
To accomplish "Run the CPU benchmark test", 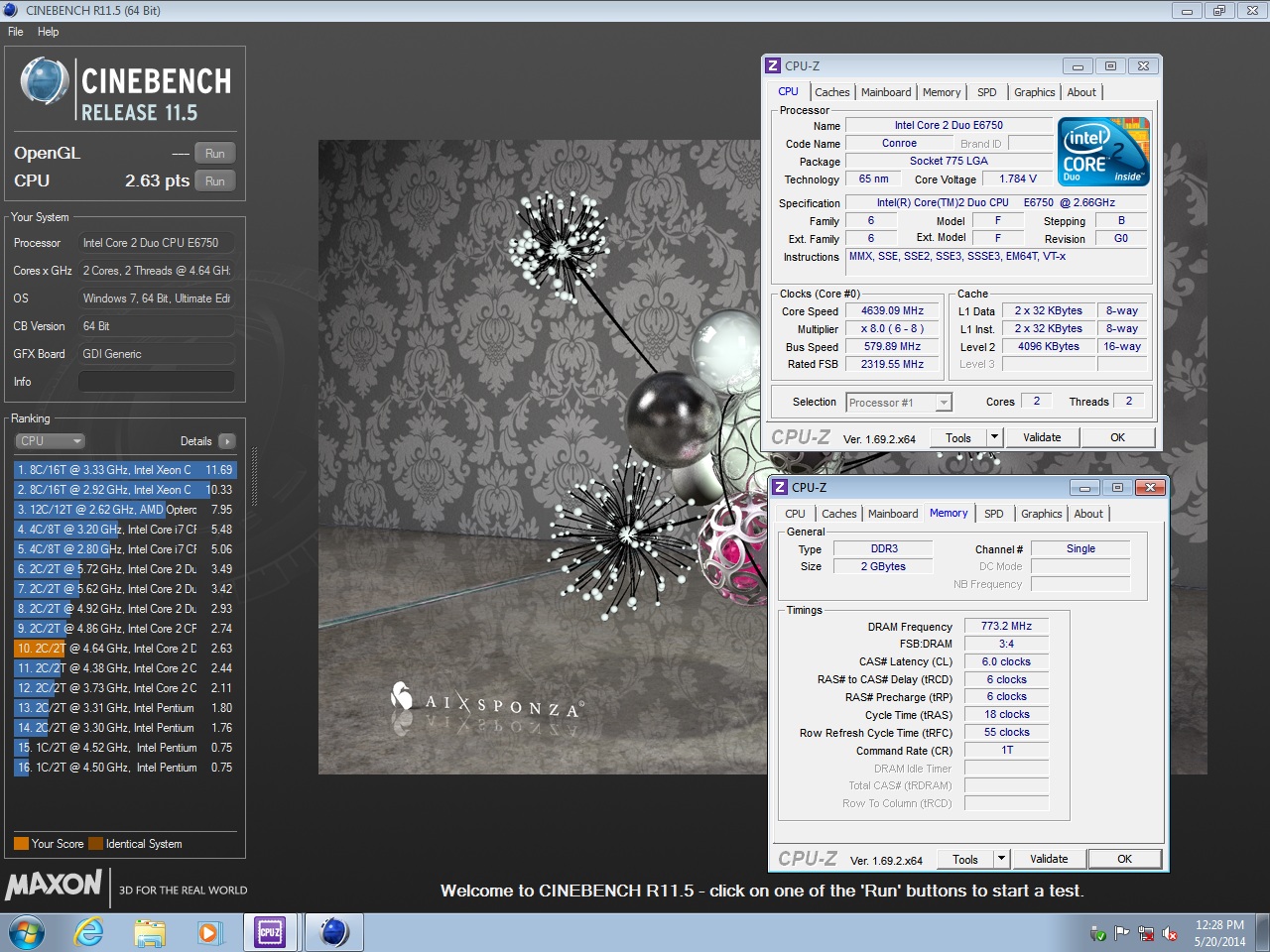I will pyautogui.click(x=215, y=181).
